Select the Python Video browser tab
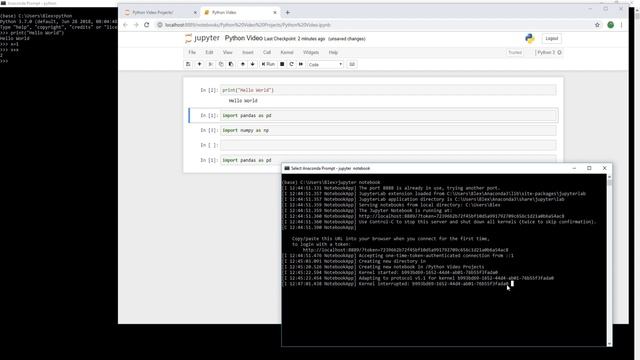 (240, 13)
